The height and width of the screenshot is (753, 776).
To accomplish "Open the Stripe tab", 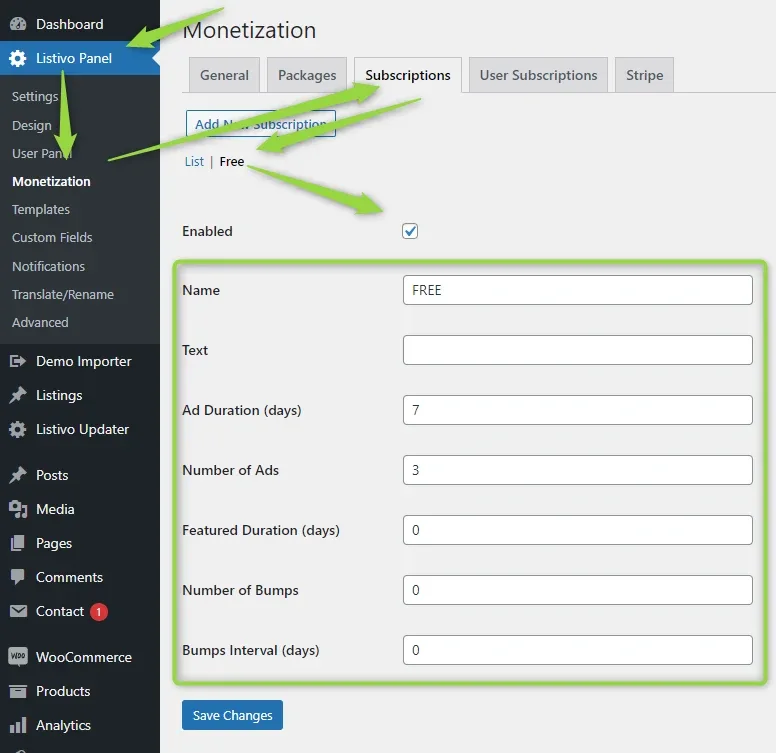I will pyautogui.click(x=644, y=75).
